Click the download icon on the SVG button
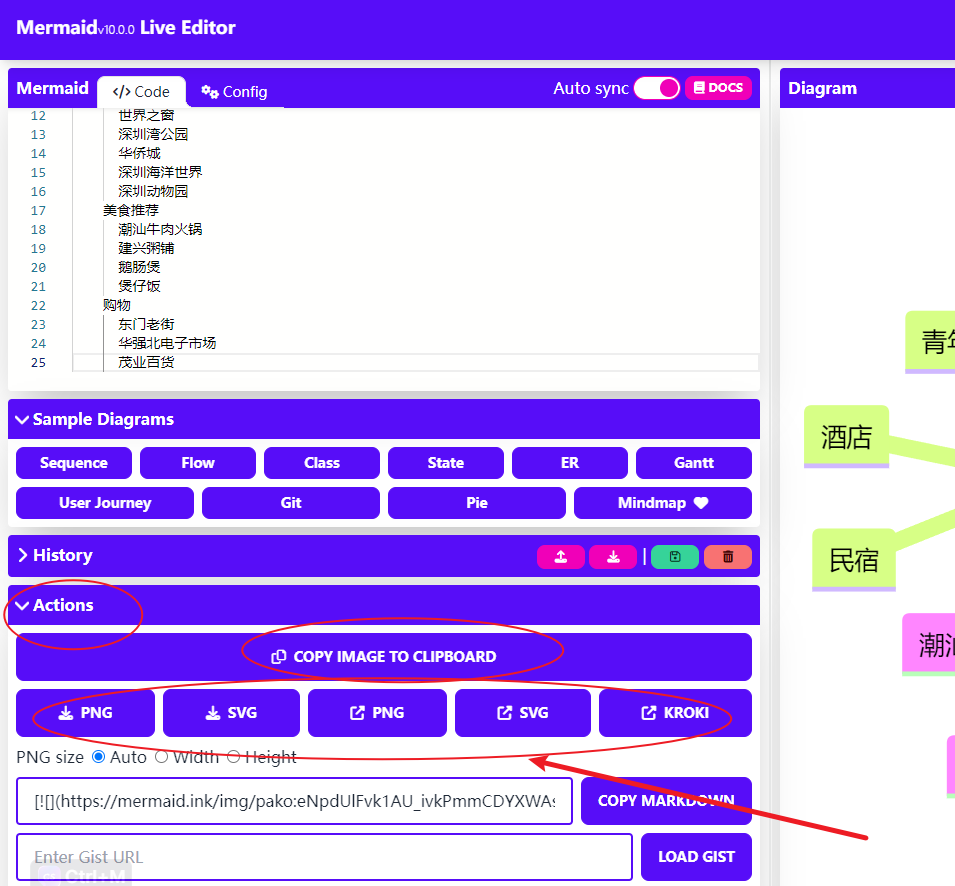The width and height of the screenshot is (955, 886). (x=213, y=712)
